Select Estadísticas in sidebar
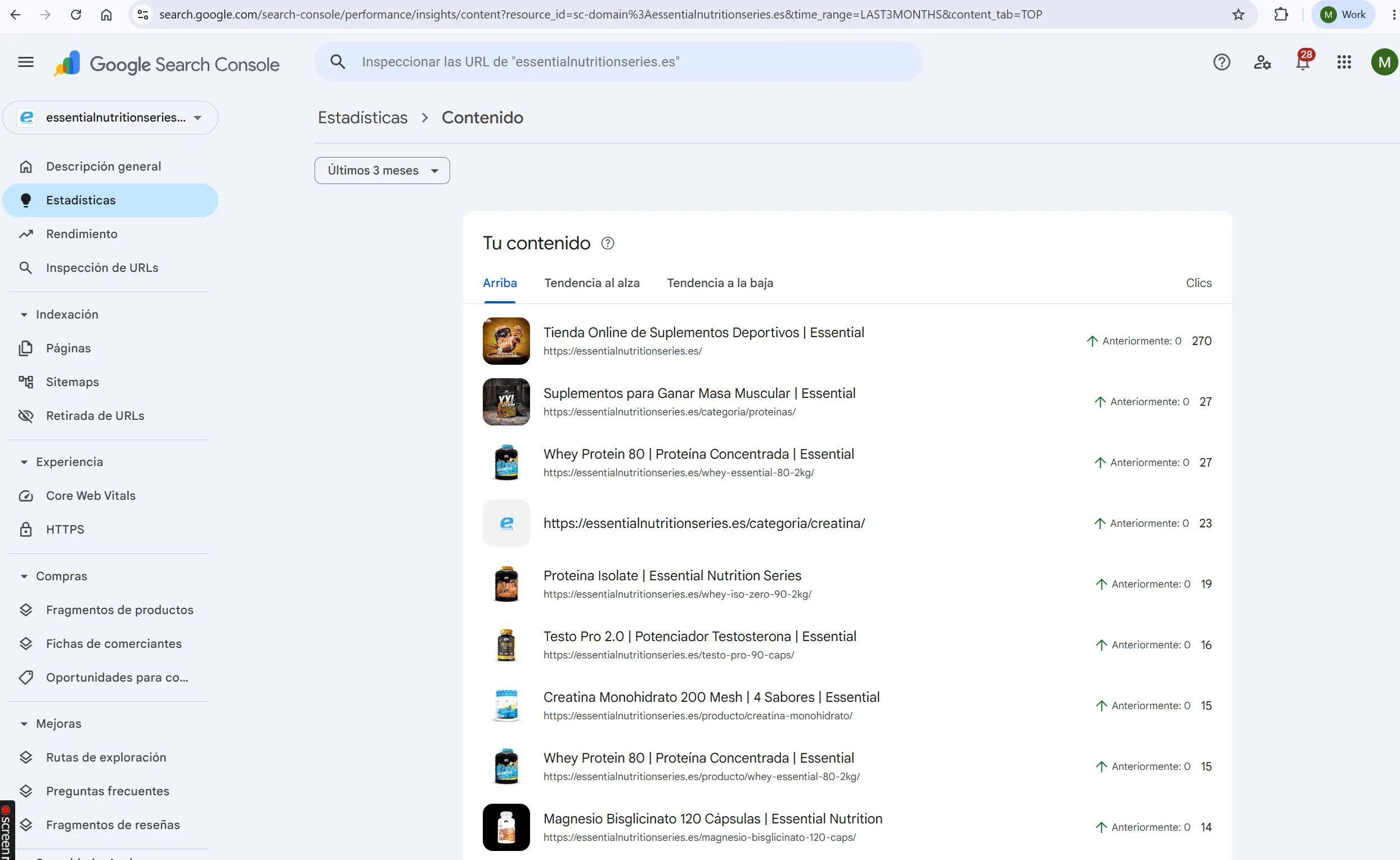The image size is (1400, 860). pos(110,200)
